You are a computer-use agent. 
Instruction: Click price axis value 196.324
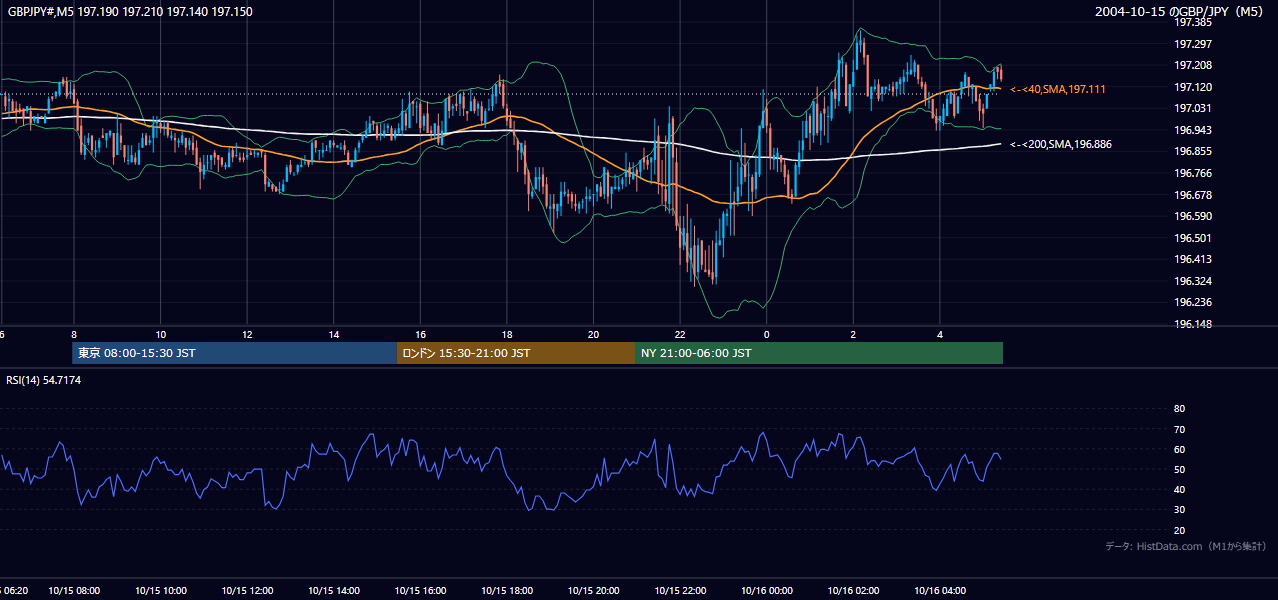tap(1193, 281)
